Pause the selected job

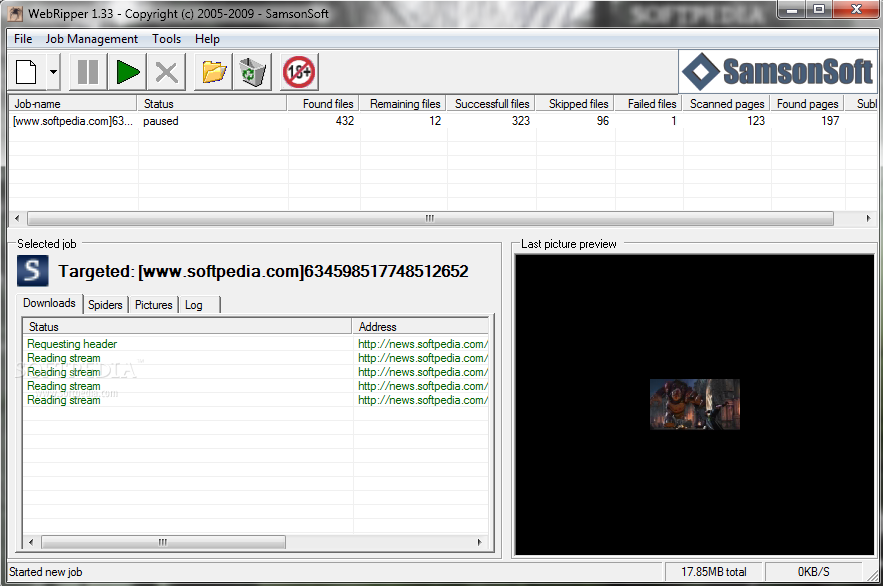[x=88, y=72]
